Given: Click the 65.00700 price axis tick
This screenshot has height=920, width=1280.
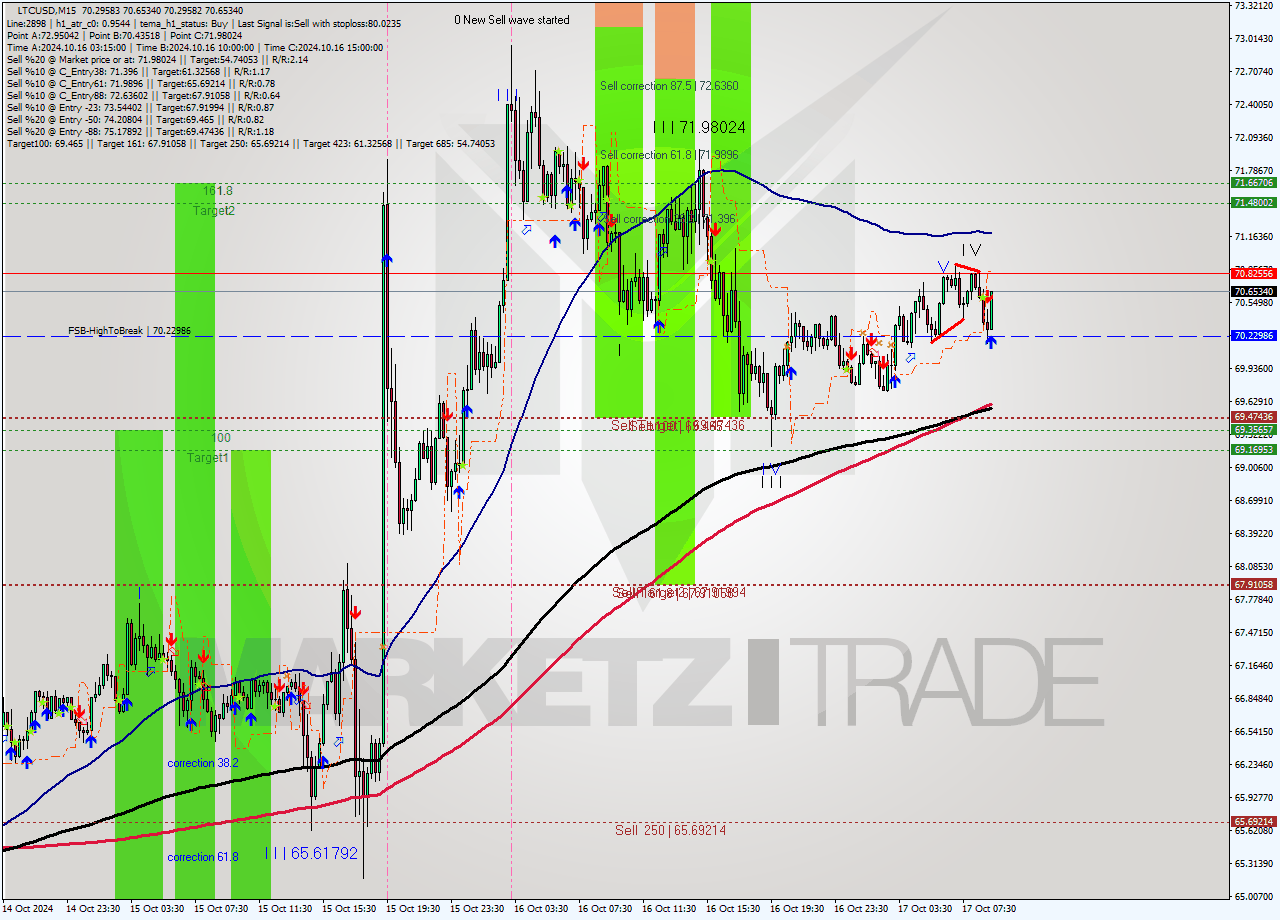Looking at the screenshot, I should pyautogui.click(x=1254, y=896).
